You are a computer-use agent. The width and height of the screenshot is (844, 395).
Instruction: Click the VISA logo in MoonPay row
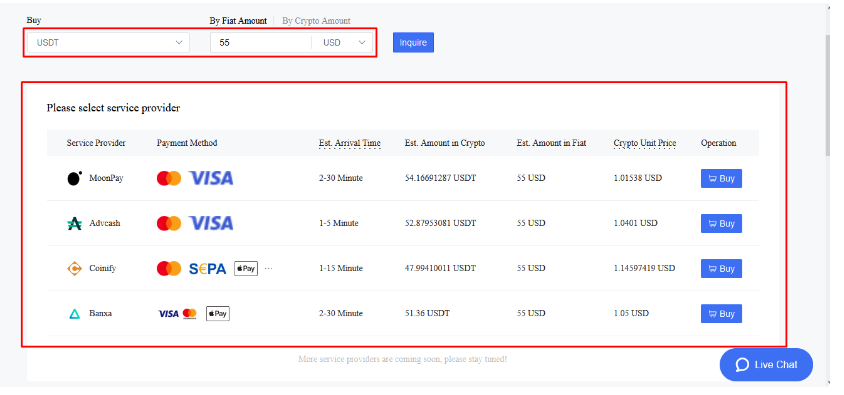coord(211,178)
